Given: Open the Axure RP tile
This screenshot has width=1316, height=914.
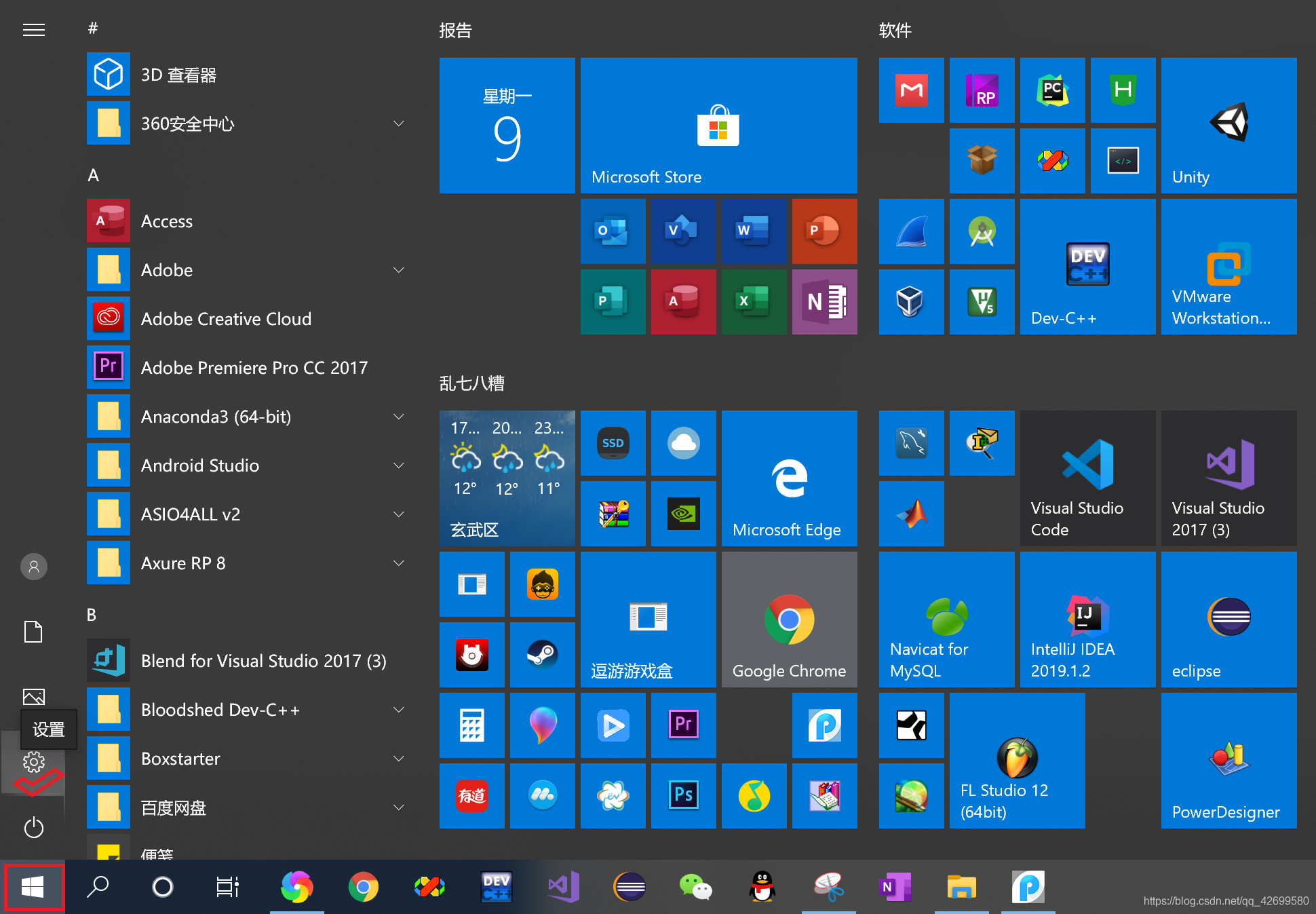Looking at the screenshot, I should click(982, 90).
